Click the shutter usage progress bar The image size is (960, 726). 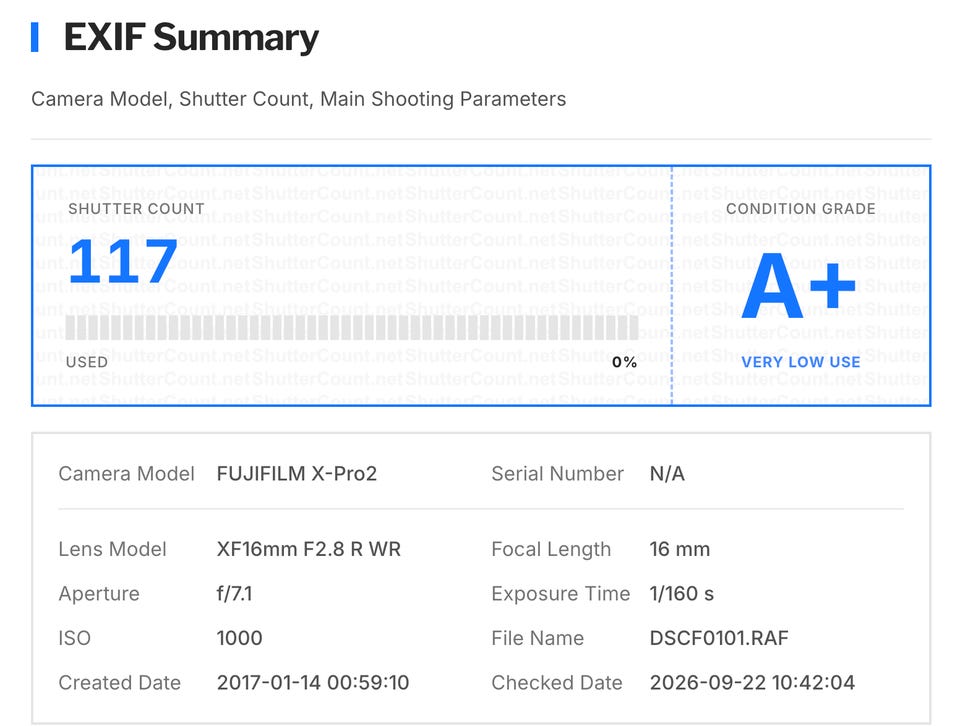pos(352,328)
